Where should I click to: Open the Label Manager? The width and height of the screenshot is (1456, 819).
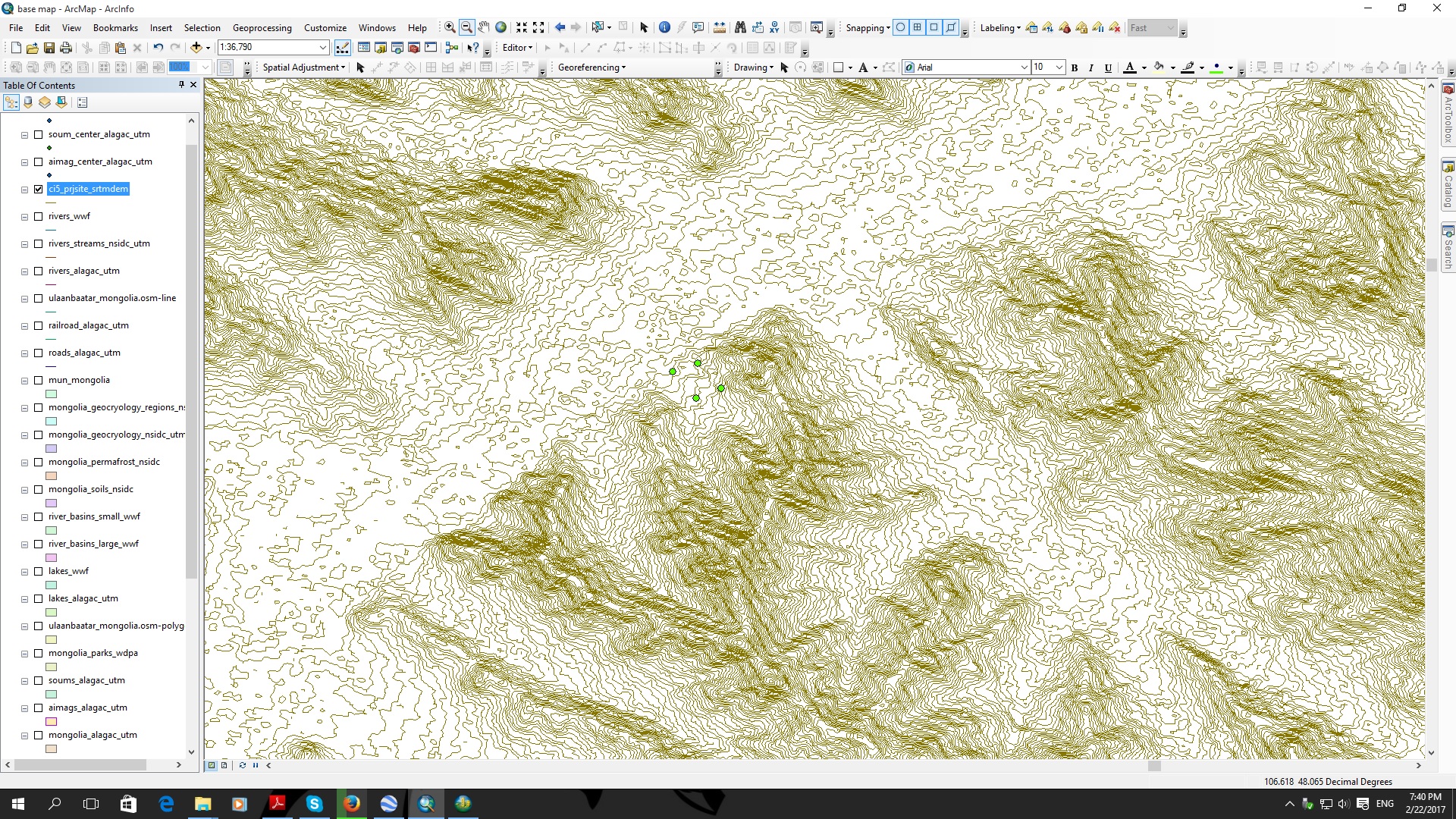coord(1031,27)
